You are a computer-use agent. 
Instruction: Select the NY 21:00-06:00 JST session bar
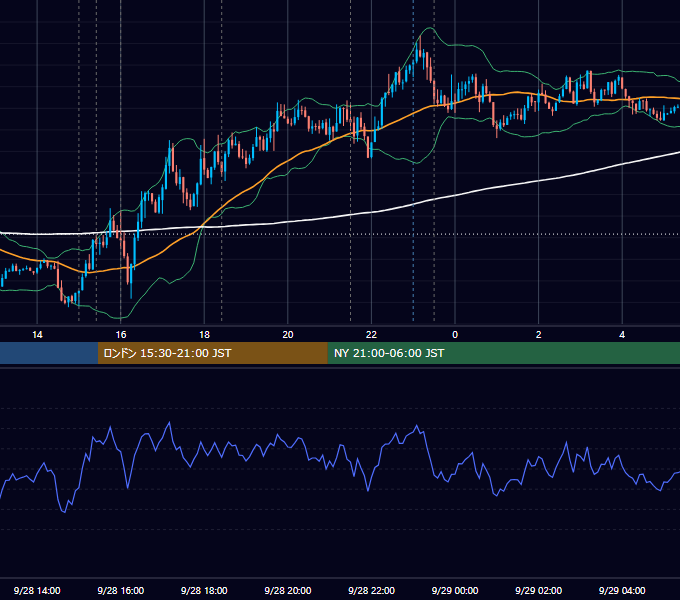pyautogui.click(x=503, y=353)
